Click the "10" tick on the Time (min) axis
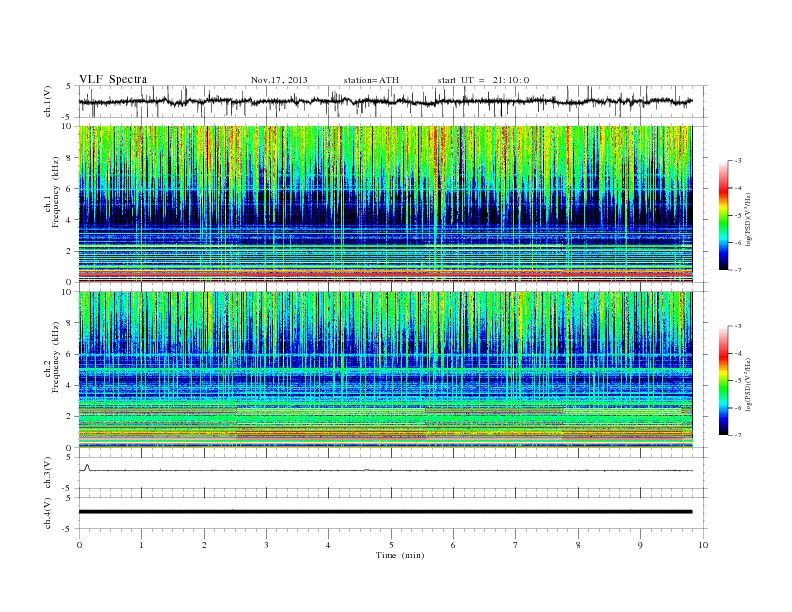 coord(703,545)
